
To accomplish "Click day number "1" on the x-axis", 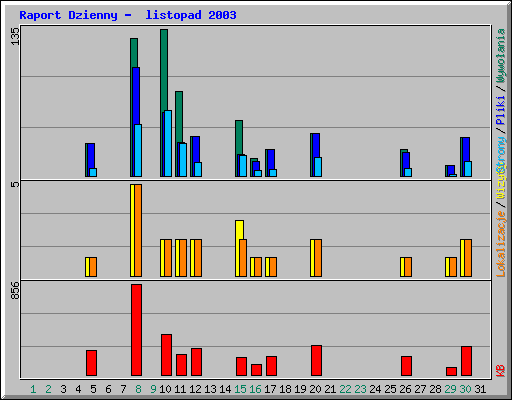I will [x=33, y=389].
